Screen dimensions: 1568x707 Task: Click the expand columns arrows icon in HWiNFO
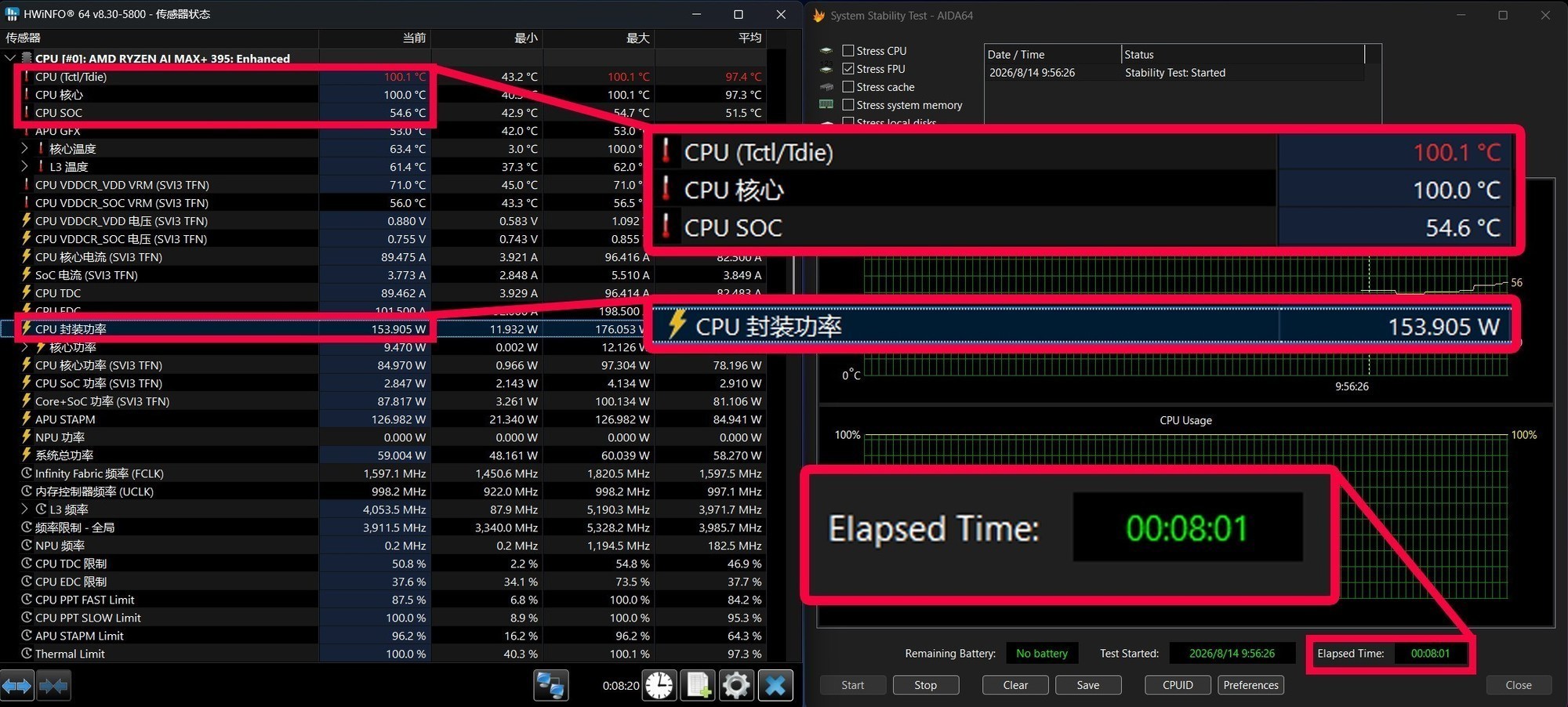(x=16, y=687)
